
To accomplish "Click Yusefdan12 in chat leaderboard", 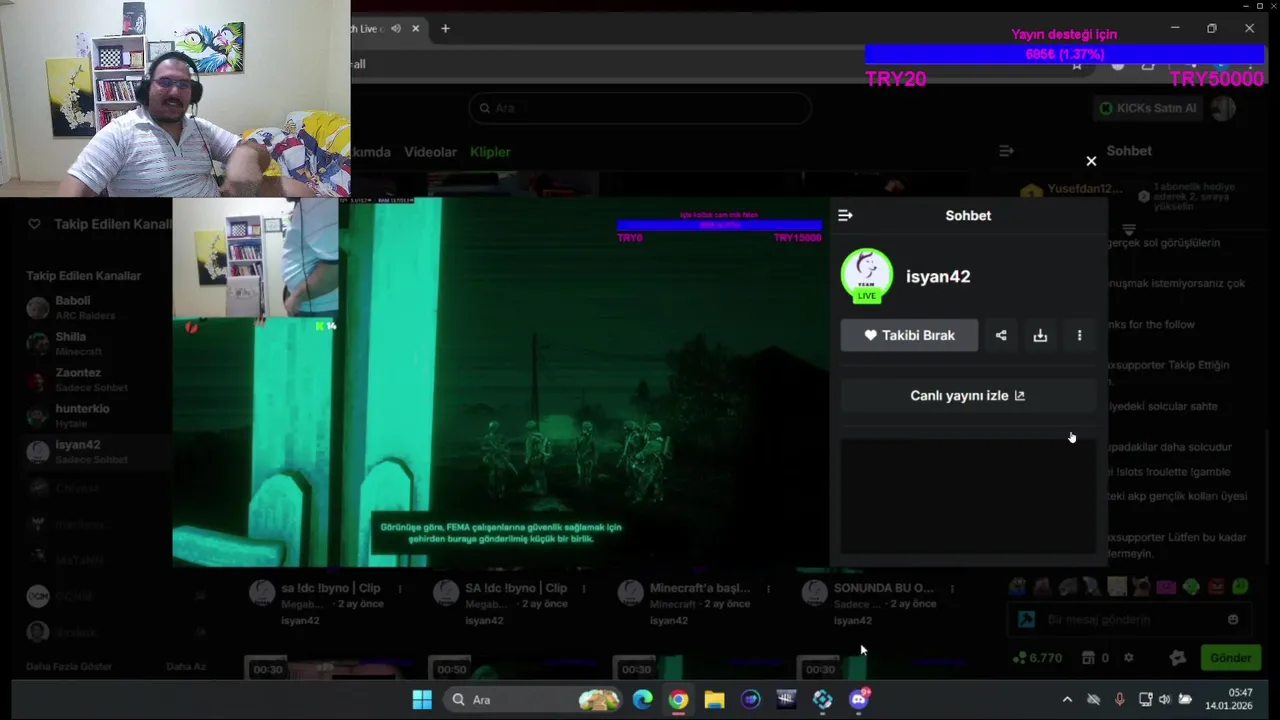I will (1084, 189).
